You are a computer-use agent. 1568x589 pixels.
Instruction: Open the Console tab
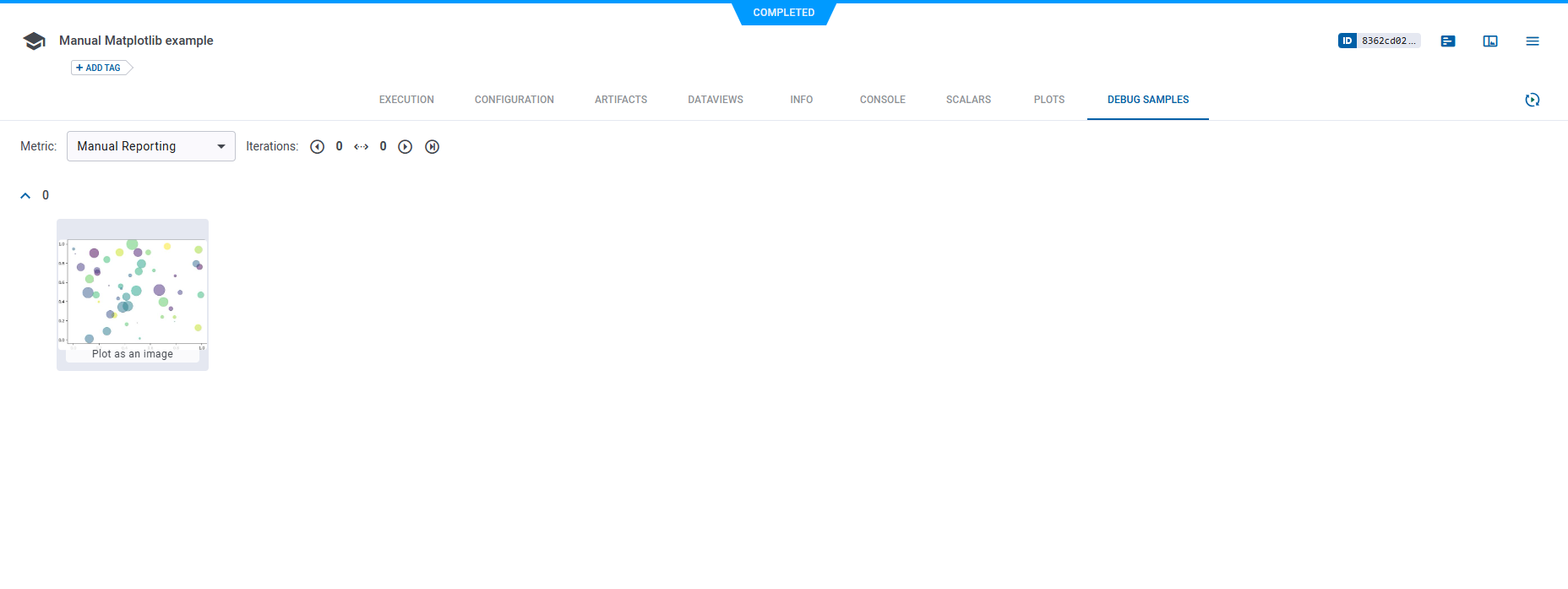tap(882, 100)
